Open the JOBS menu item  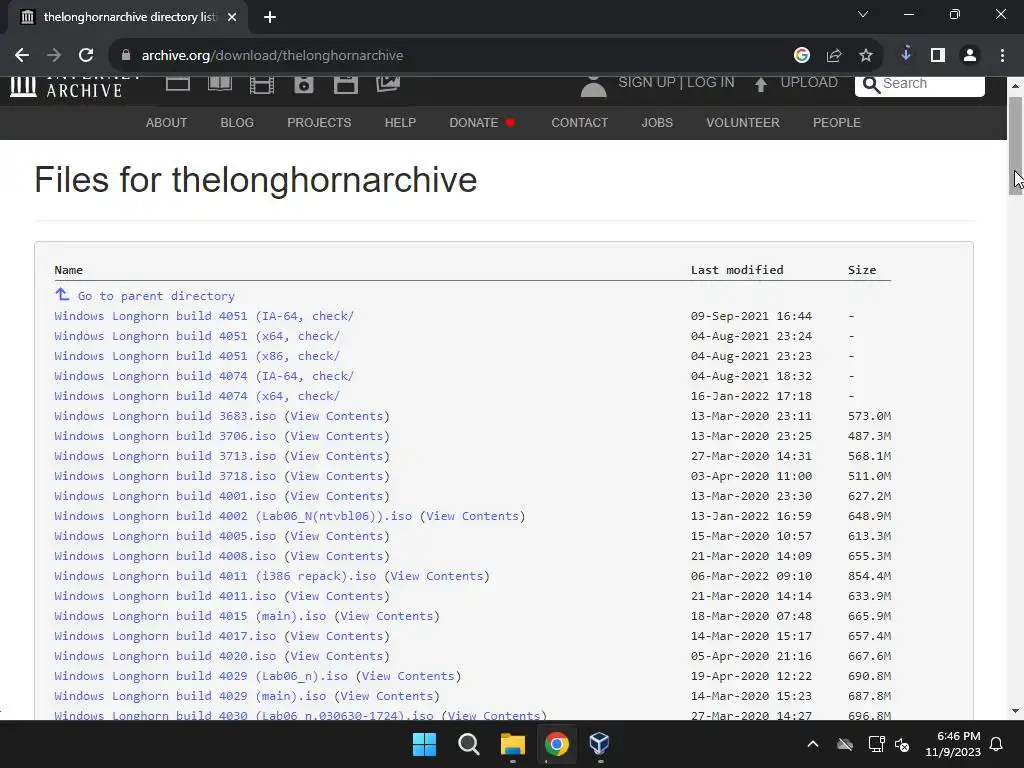coord(657,123)
